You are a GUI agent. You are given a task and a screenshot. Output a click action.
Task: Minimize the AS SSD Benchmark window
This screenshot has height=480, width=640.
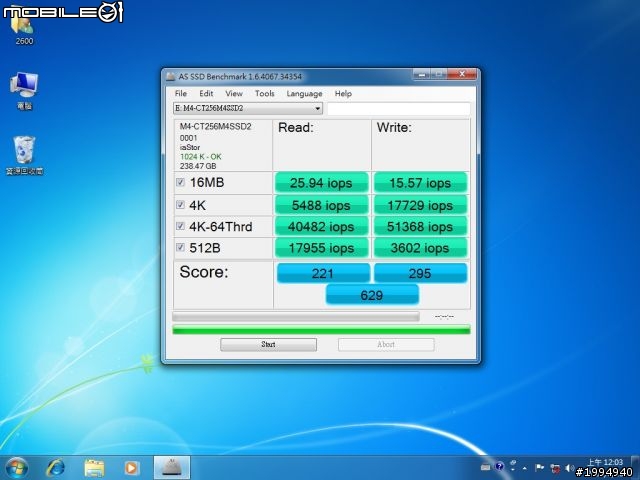[422, 74]
